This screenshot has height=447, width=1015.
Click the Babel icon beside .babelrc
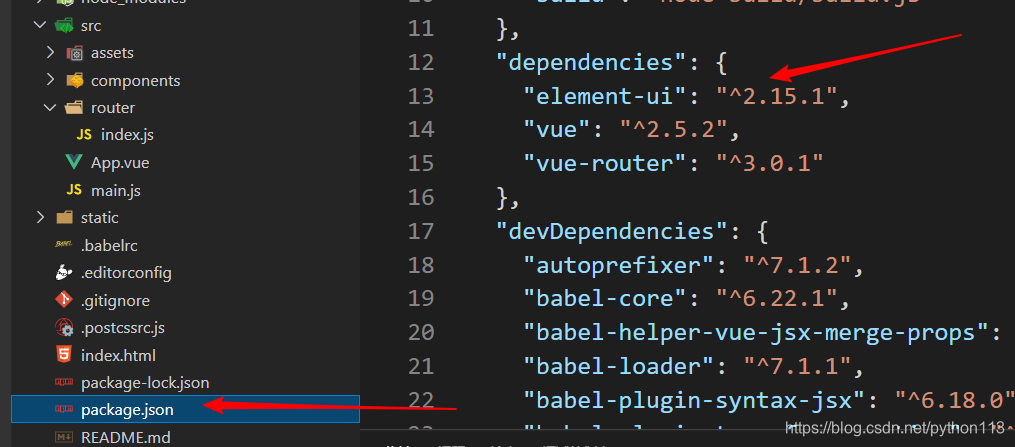pyautogui.click(x=63, y=245)
